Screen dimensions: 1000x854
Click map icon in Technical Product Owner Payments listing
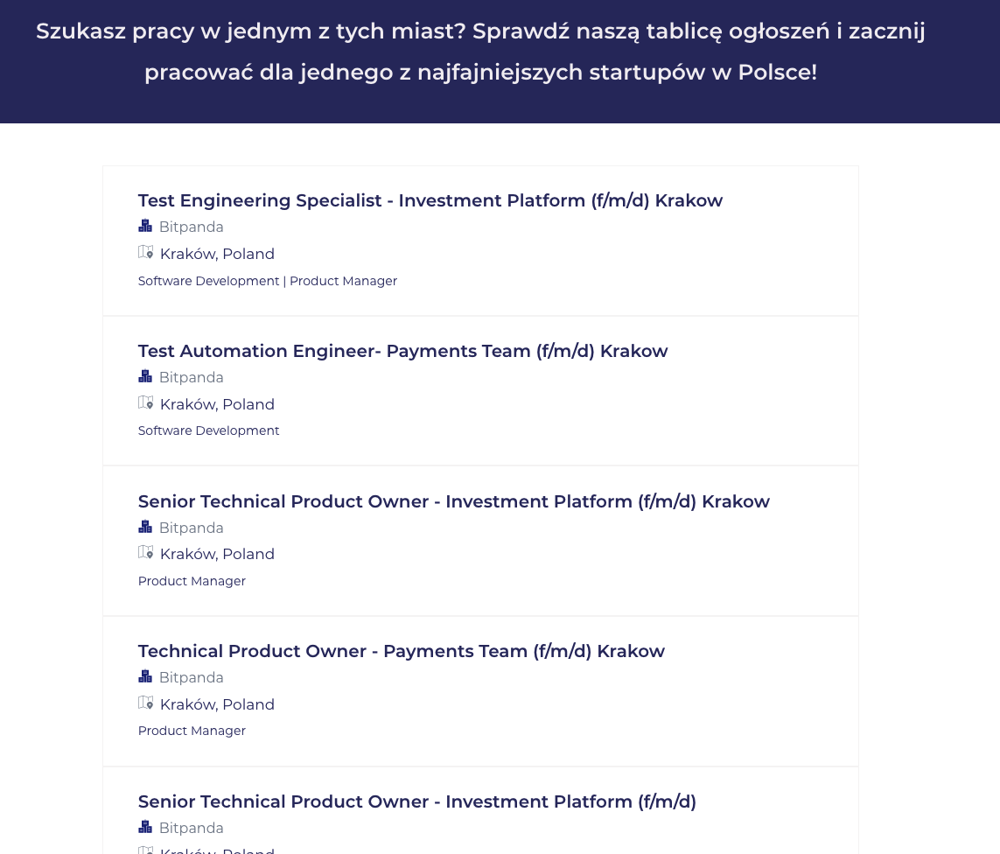coord(146,703)
